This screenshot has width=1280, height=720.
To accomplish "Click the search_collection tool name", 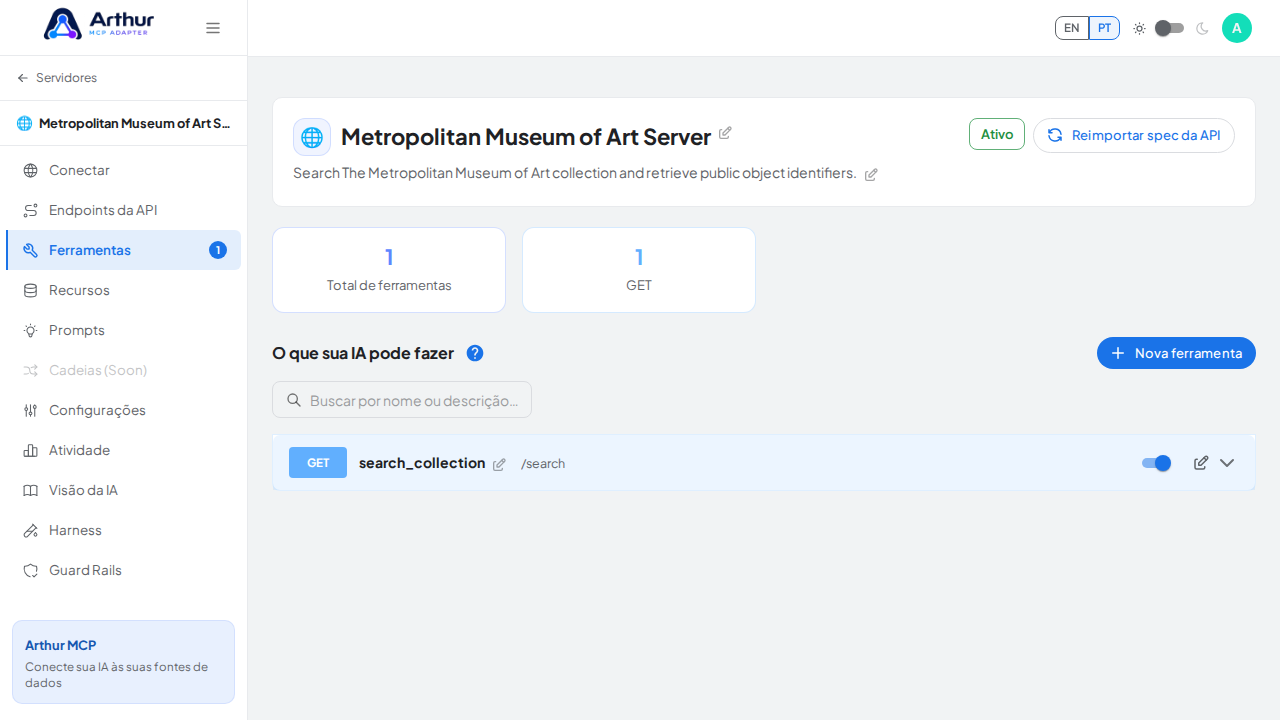I will pos(422,463).
